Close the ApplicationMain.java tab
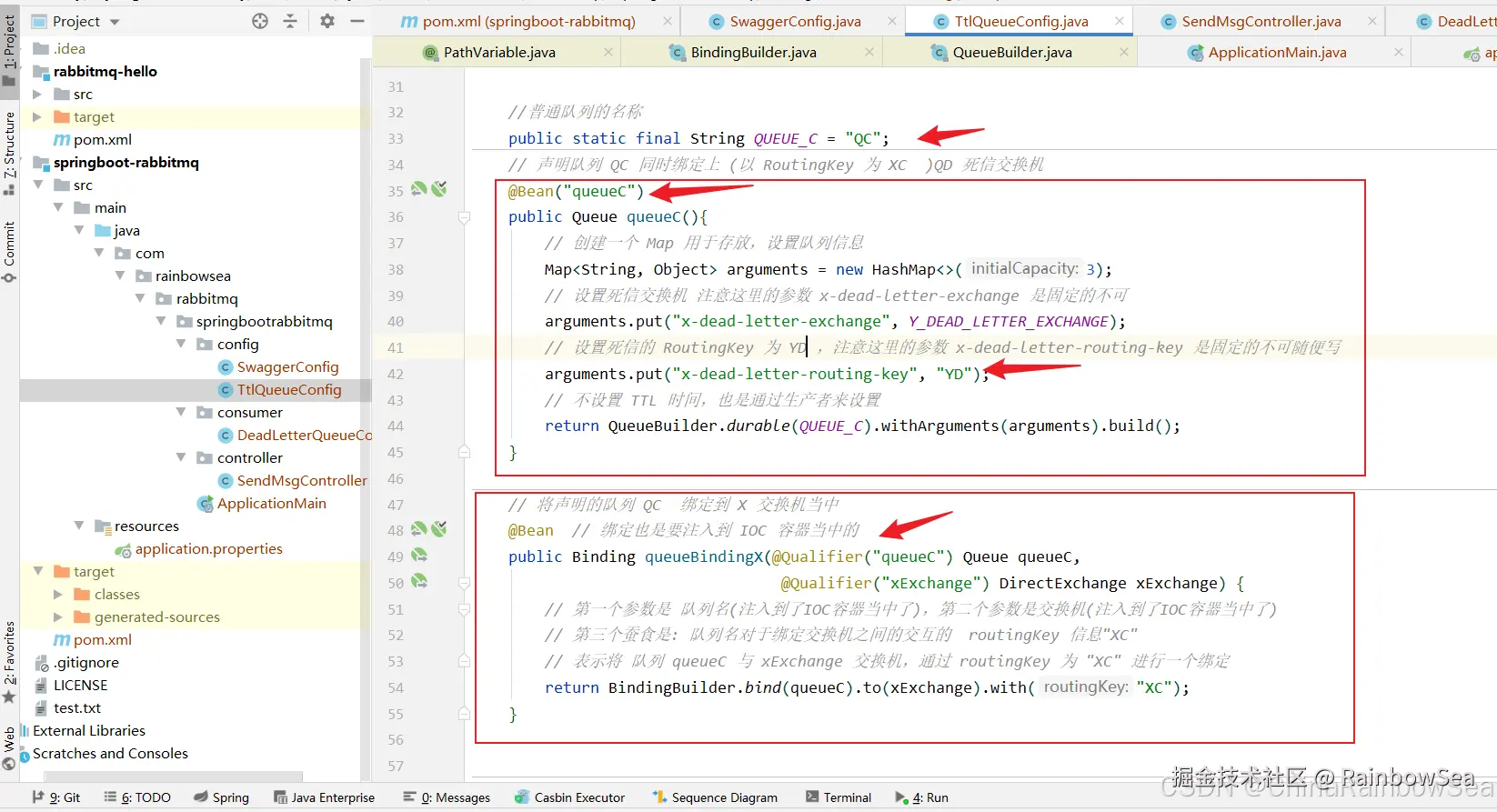1497x812 pixels. [1399, 53]
